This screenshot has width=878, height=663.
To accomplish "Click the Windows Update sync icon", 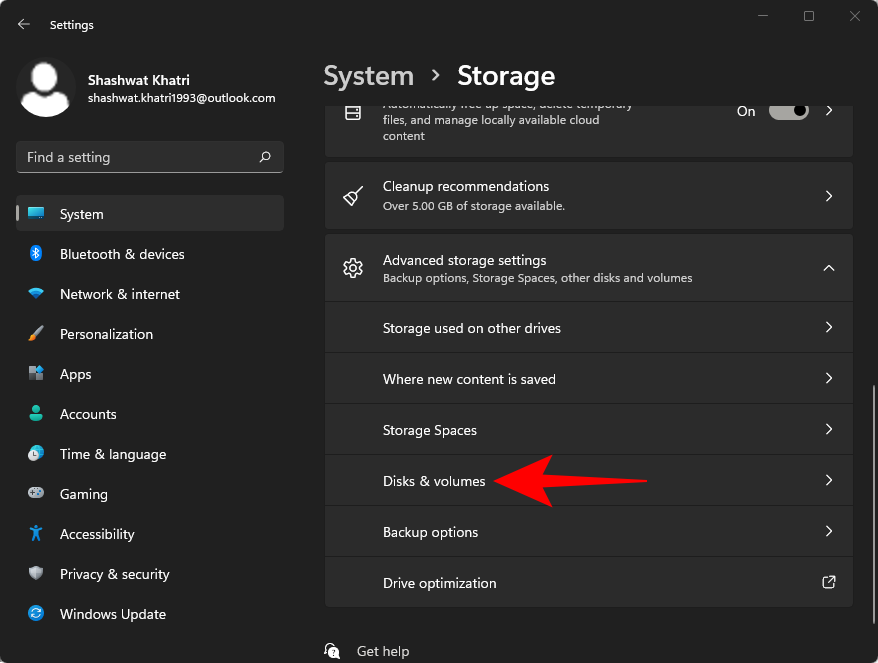I will (36, 614).
